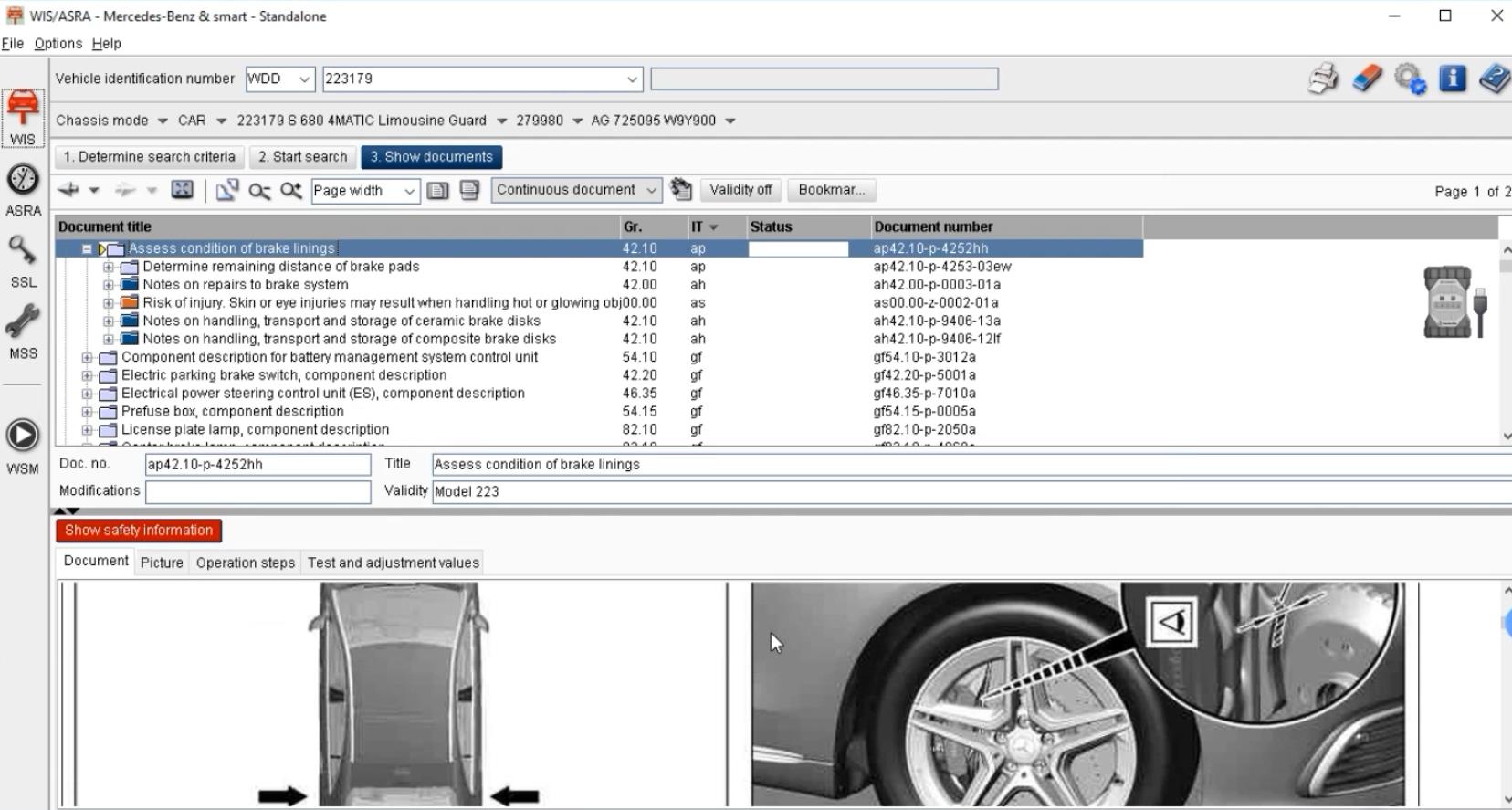Screen dimensions: 1512x810
Task: Click the printer icon
Action: pos(1322,79)
